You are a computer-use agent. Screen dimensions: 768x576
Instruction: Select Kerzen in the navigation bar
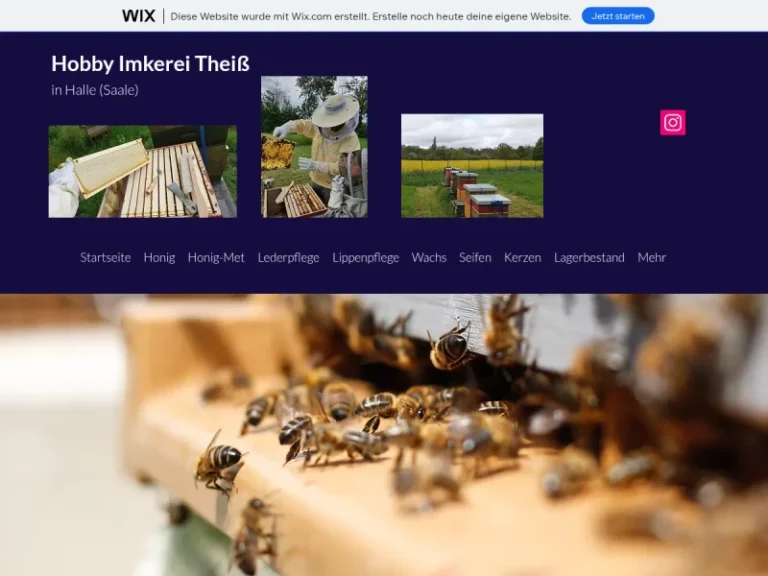pyautogui.click(x=523, y=258)
